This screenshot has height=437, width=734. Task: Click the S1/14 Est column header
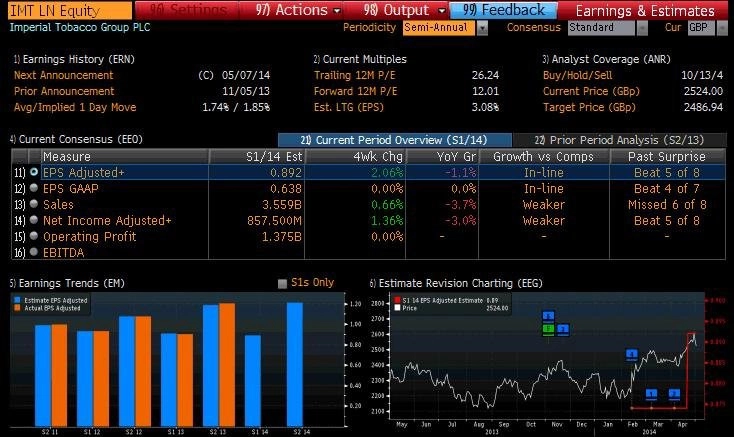257,156
